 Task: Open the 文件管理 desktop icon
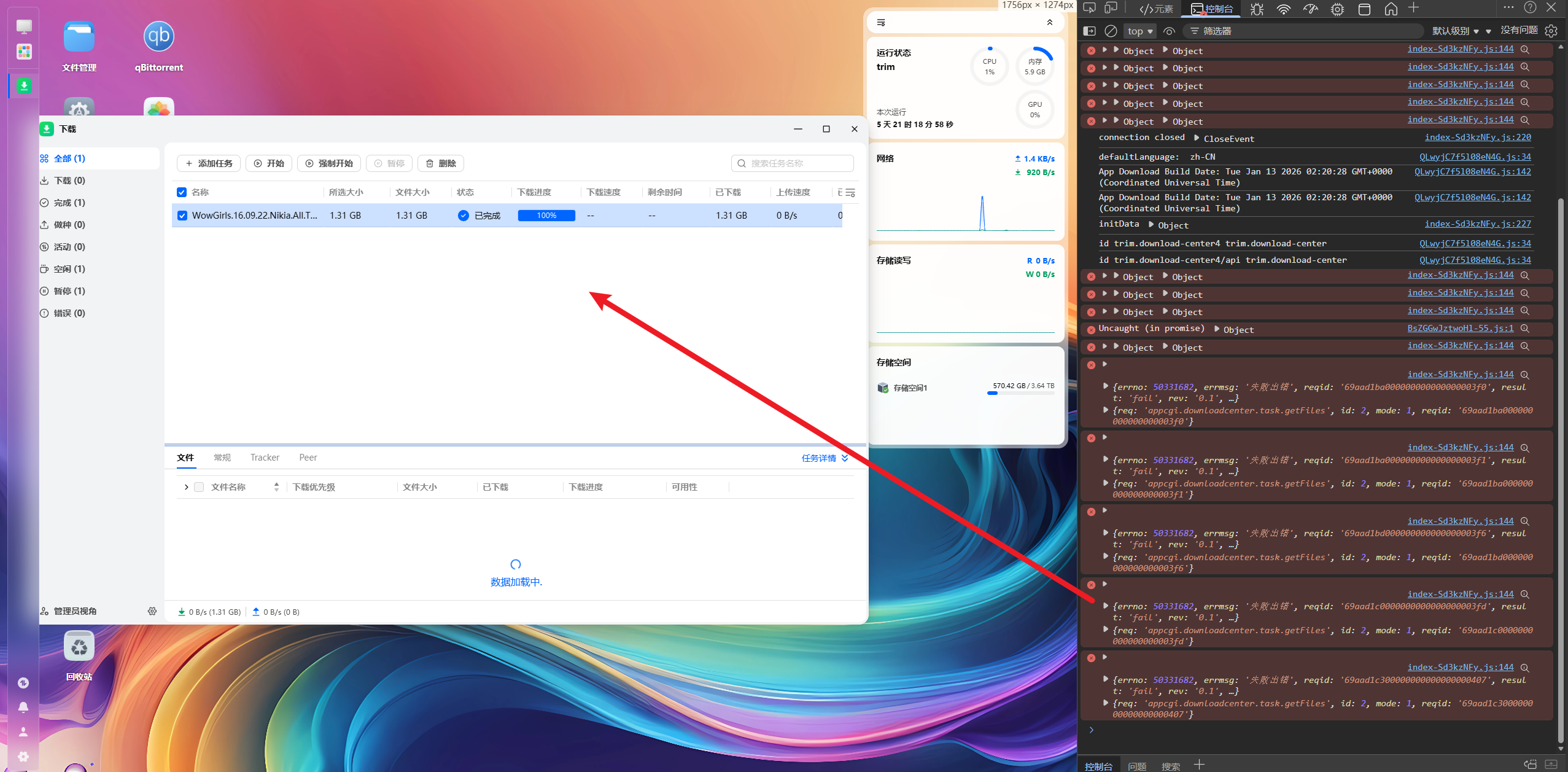point(79,37)
